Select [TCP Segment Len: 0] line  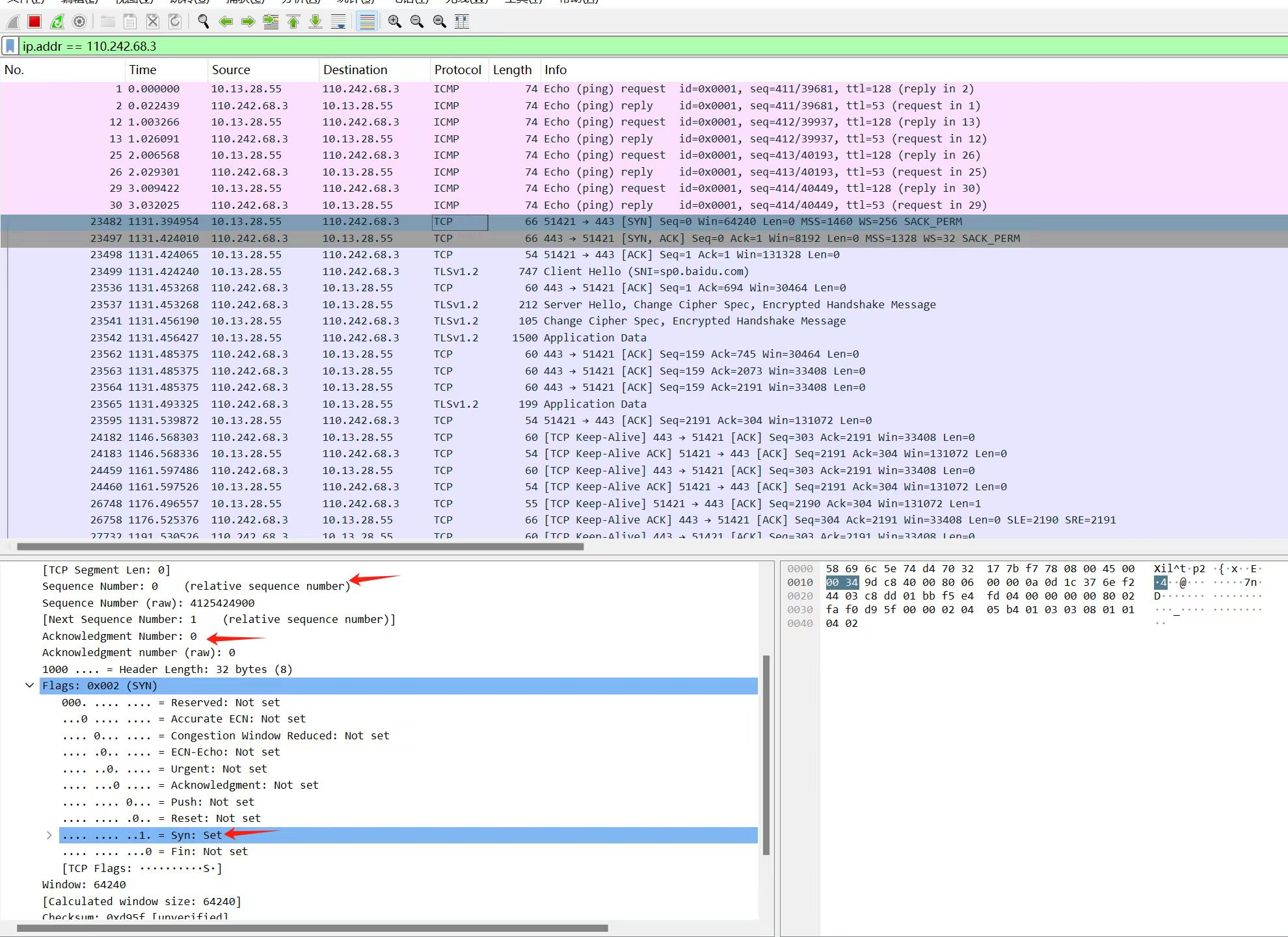point(106,570)
